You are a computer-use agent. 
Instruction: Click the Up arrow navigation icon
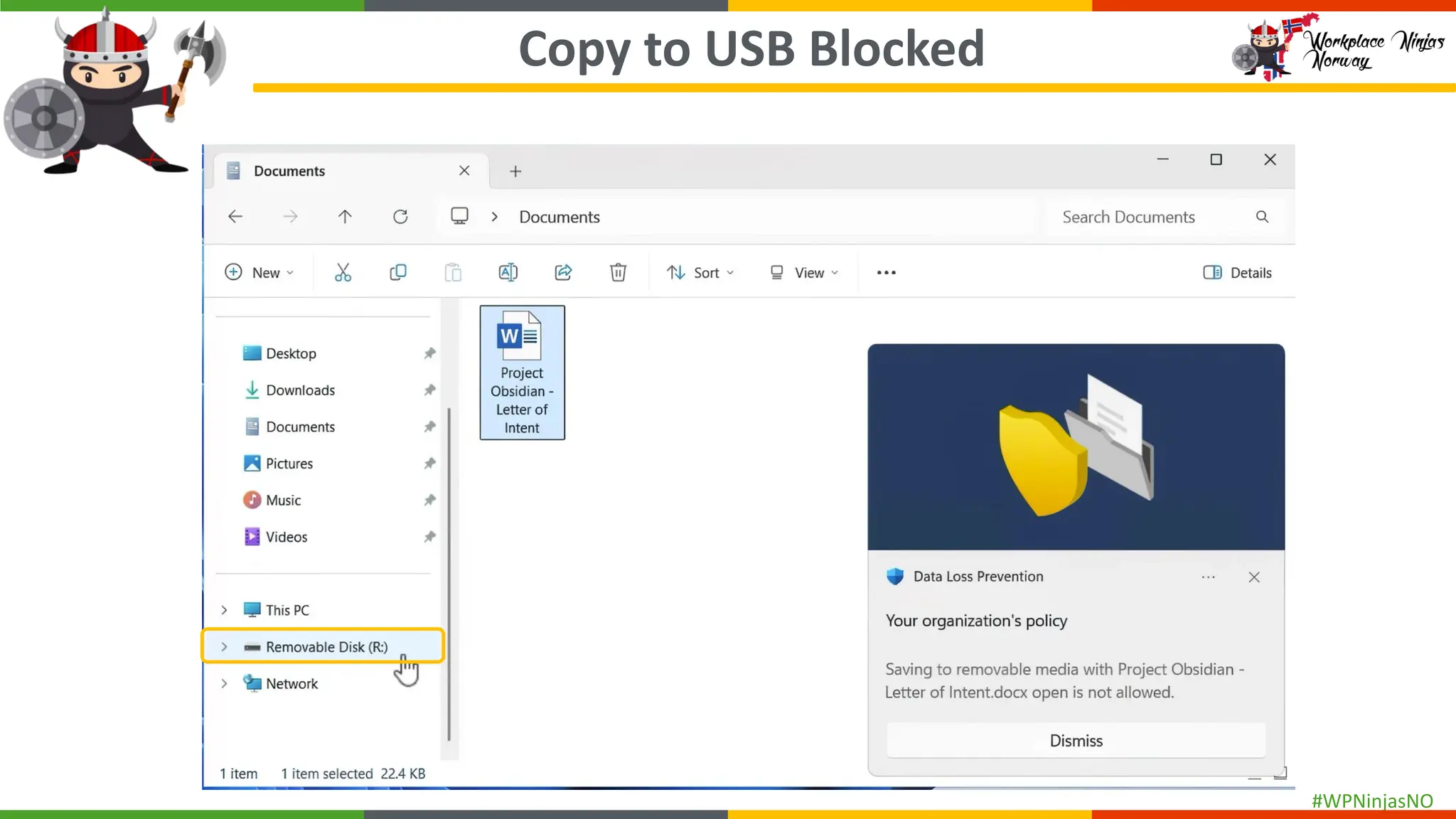click(345, 217)
